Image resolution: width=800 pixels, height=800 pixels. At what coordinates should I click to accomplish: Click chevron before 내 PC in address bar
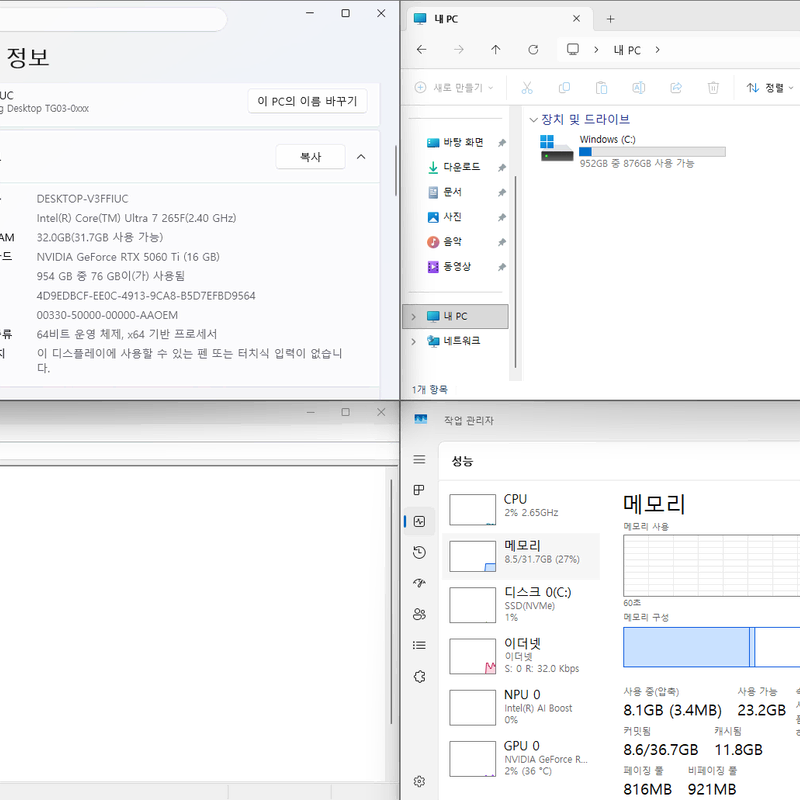click(x=596, y=49)
